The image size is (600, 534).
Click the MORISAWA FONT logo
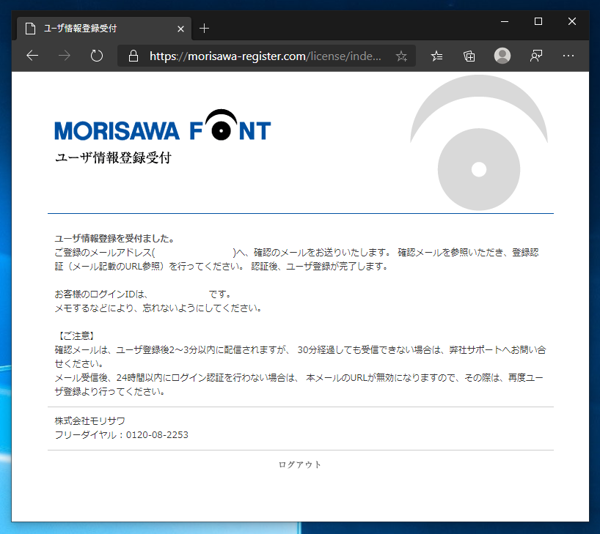[163, 125]
